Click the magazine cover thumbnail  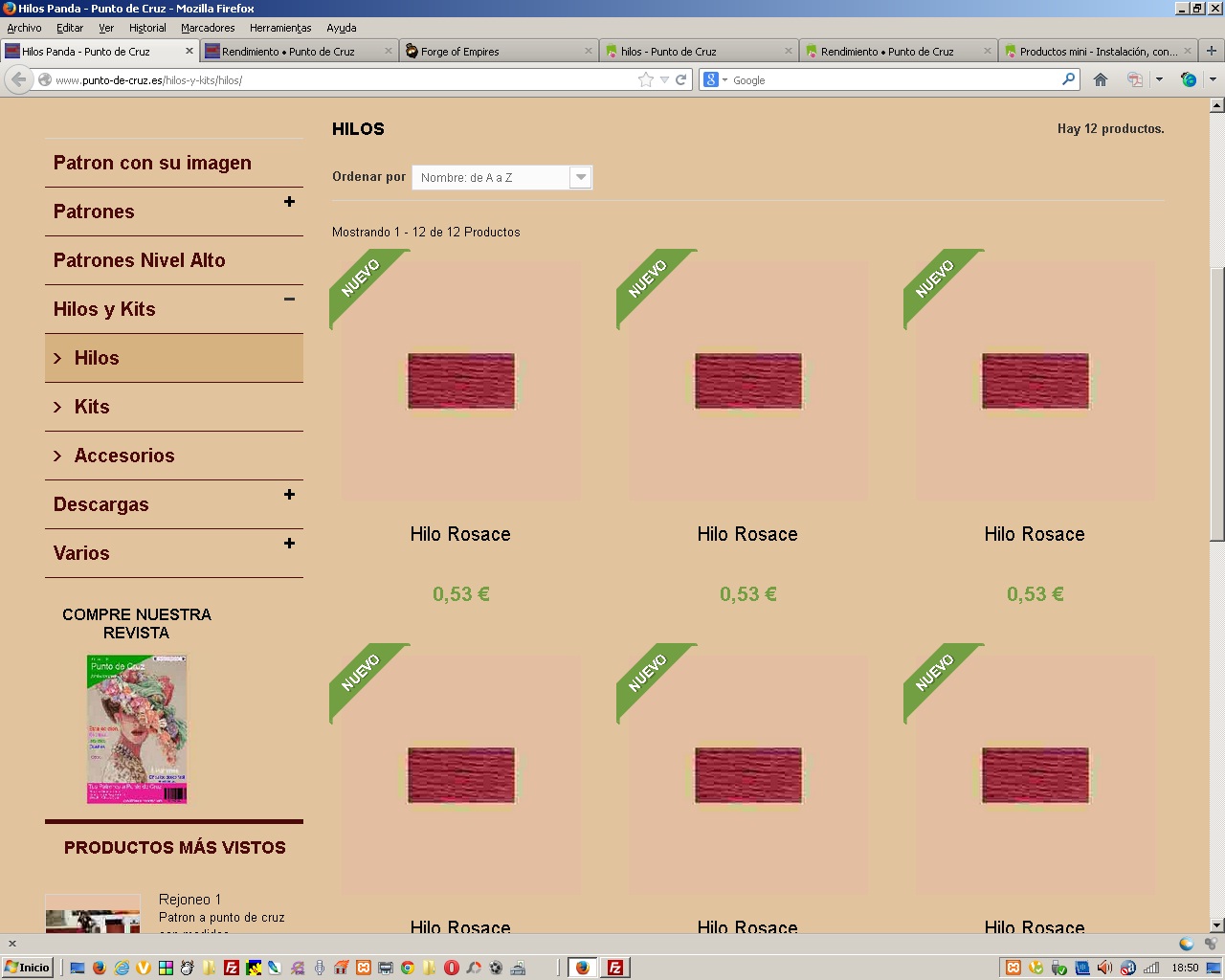[137, 729]
